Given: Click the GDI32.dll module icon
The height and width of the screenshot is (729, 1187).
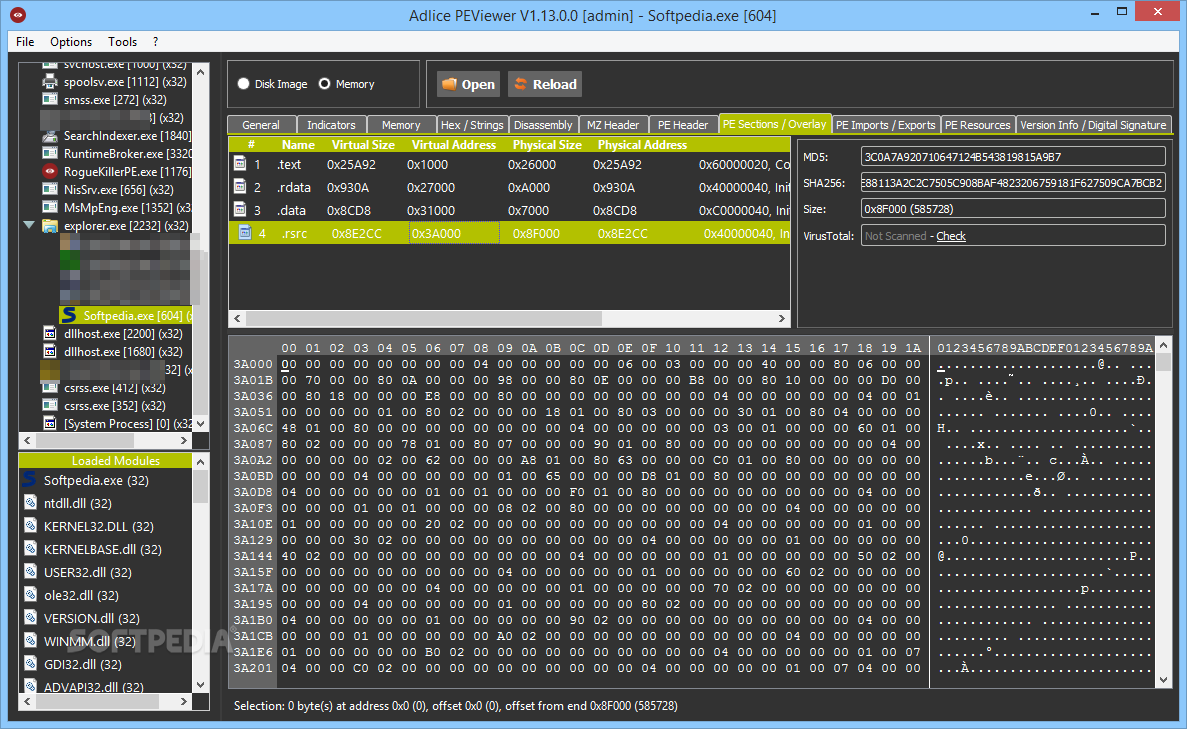Looking at the screenshot, I should tap(30, 663).
